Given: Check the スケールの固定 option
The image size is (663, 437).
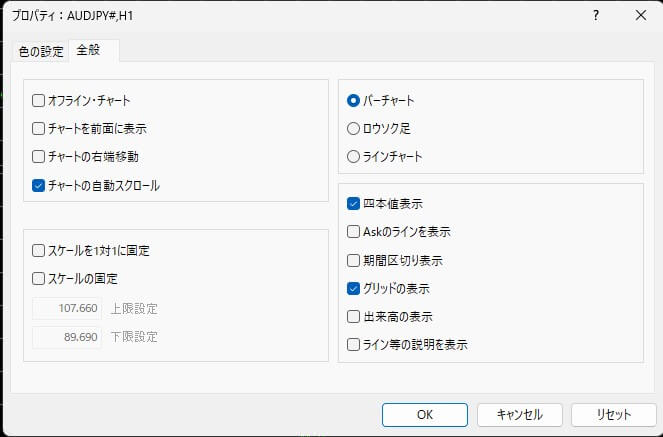Looking at the screenshot, I should (39, 278).
